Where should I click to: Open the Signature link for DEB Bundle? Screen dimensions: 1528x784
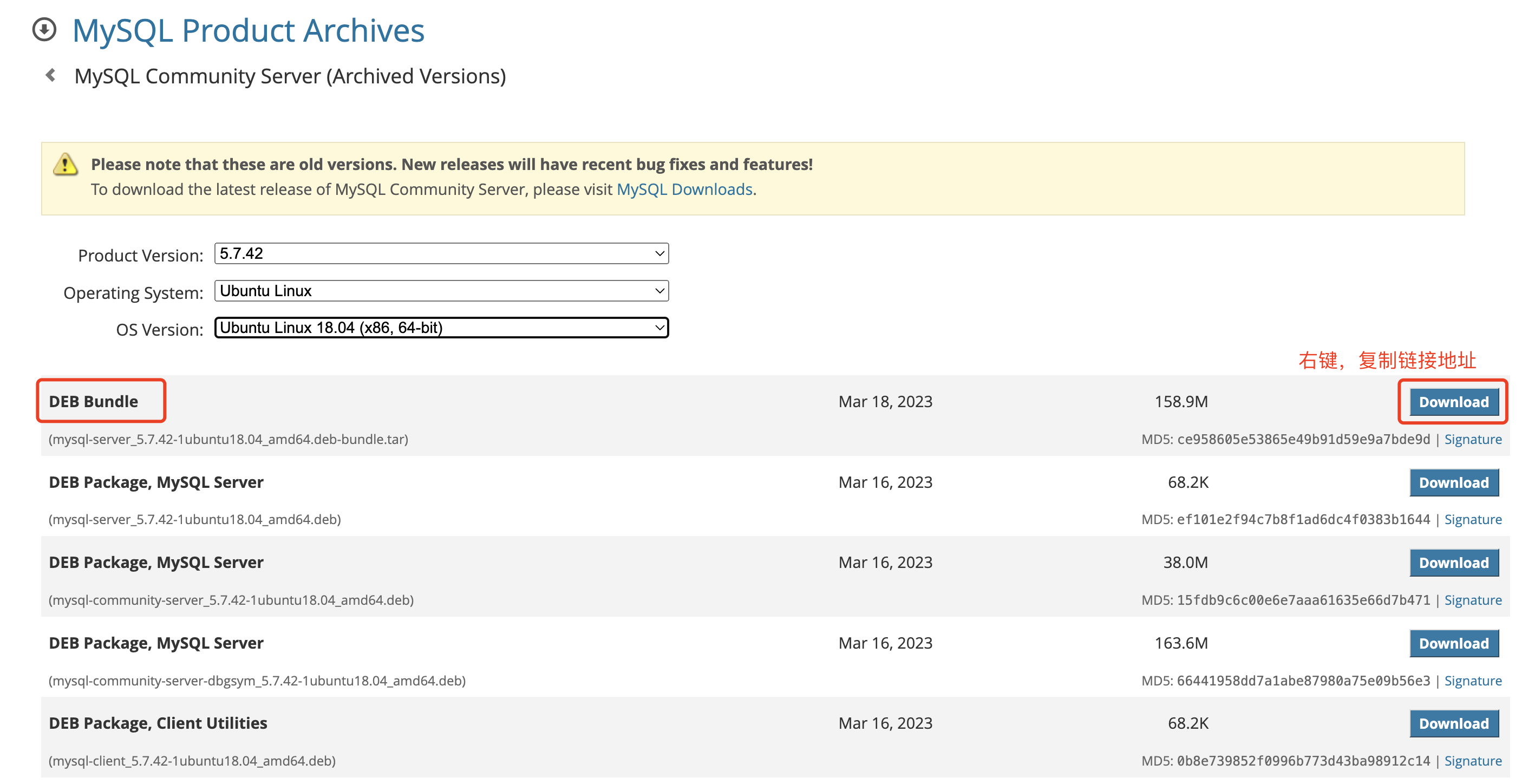click(x=1472, y=440)
